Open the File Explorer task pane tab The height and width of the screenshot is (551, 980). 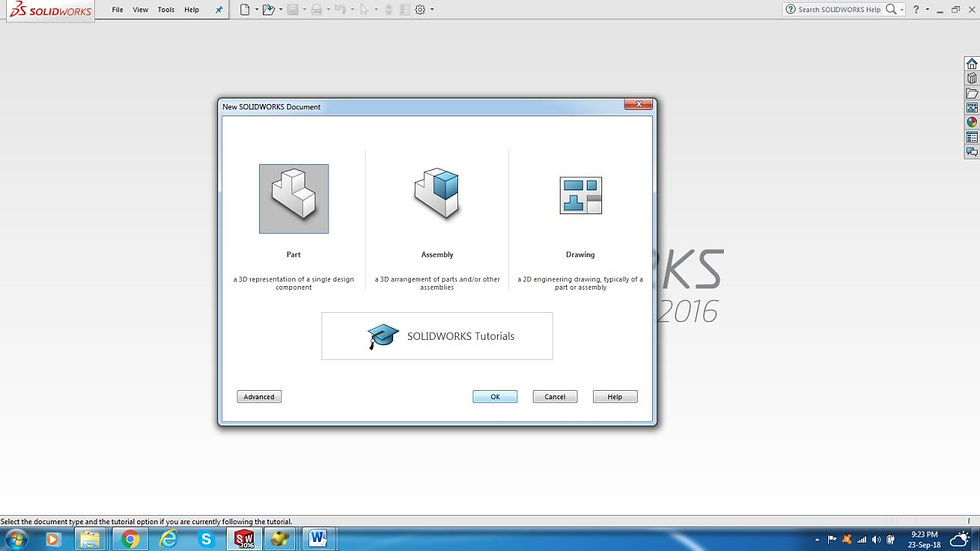[x=972, y=93]
